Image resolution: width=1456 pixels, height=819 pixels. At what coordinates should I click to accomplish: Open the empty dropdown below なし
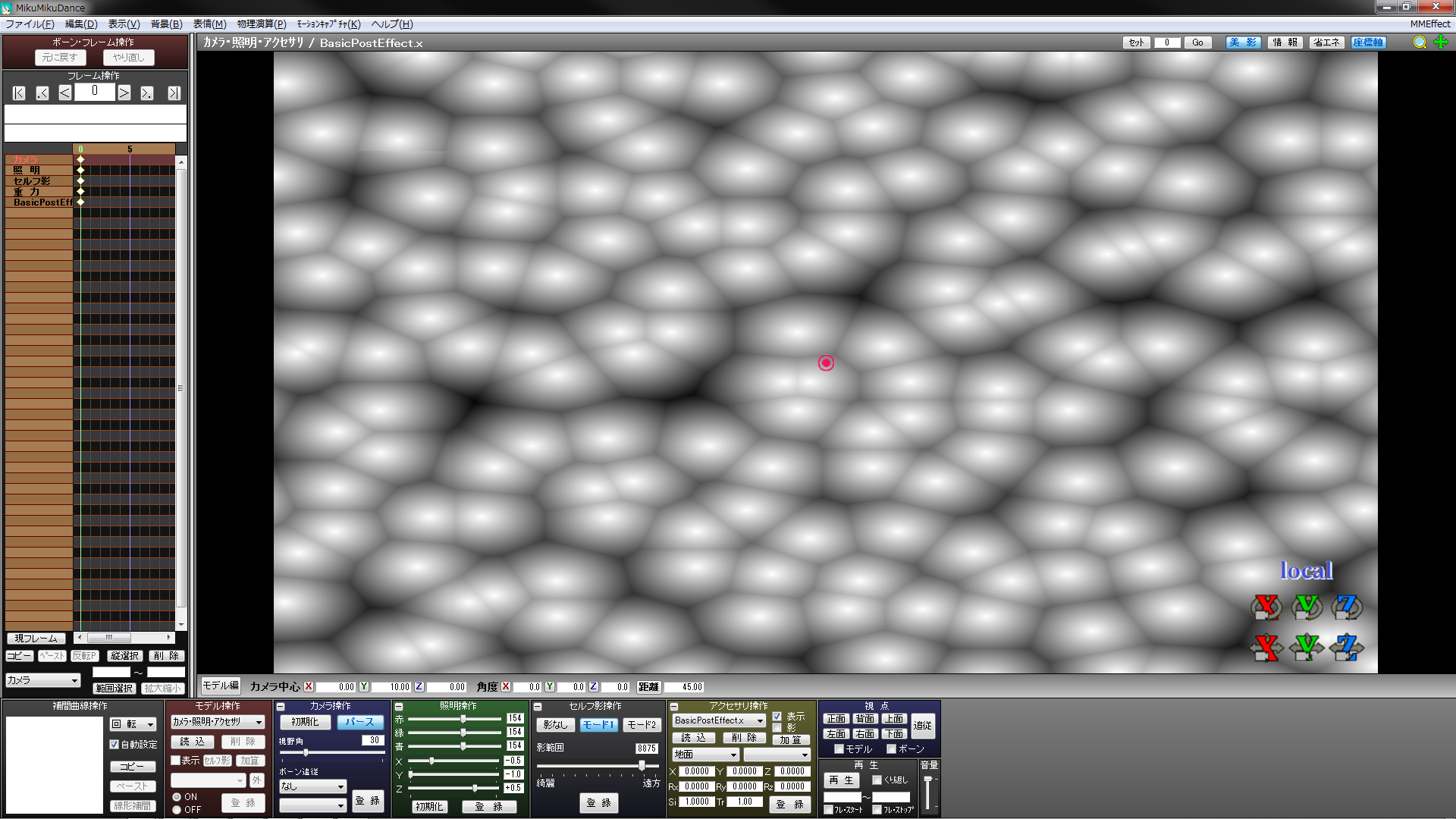312,805
